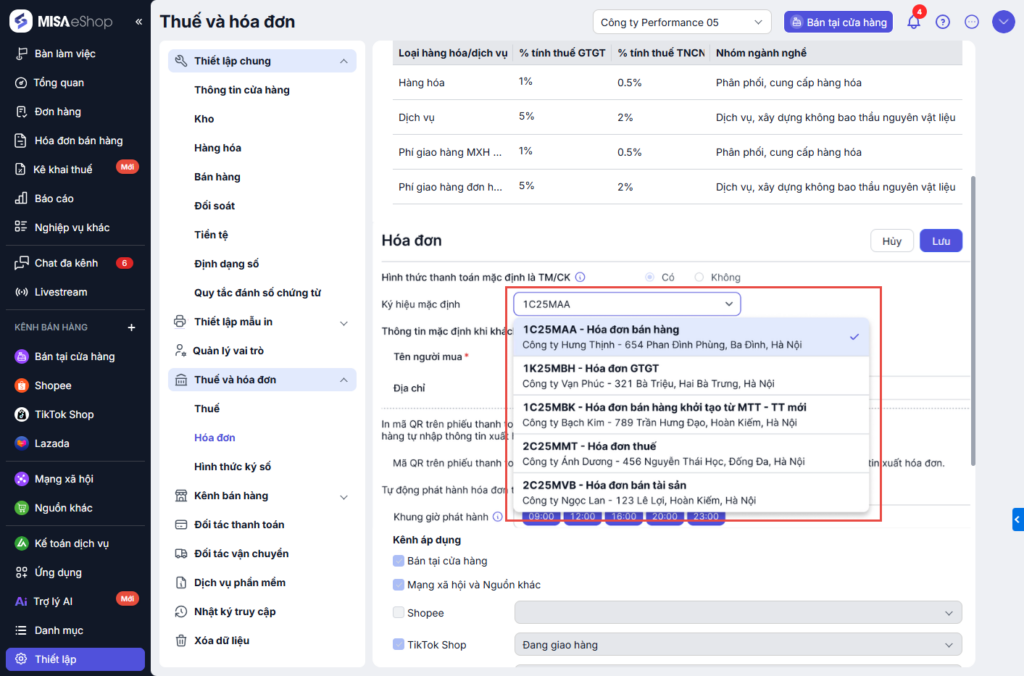1024x676 pixels.
Task: Choose 2C25MVB - Hóa đơn bán tài sản
Action: [x=691, y=492]
